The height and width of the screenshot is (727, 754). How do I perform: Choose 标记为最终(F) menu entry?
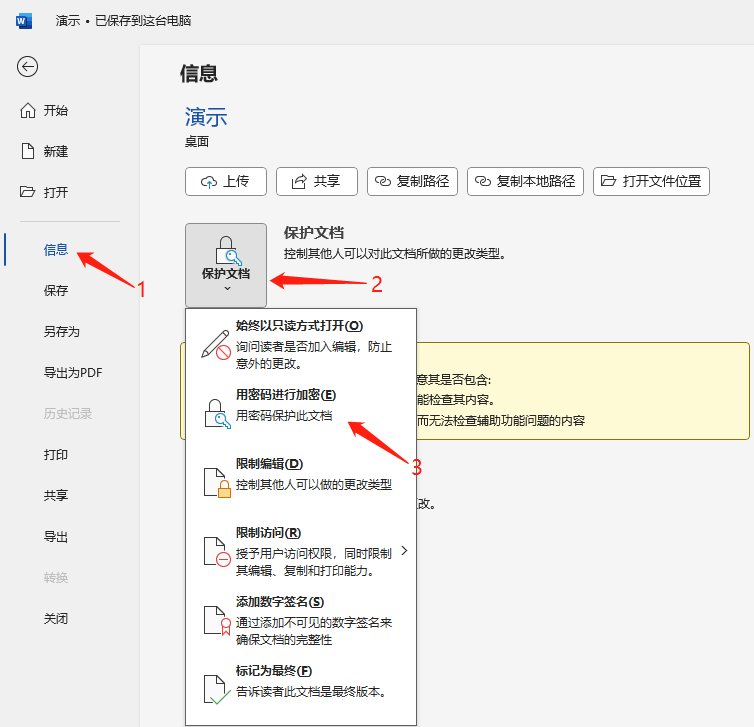point(301,689)
